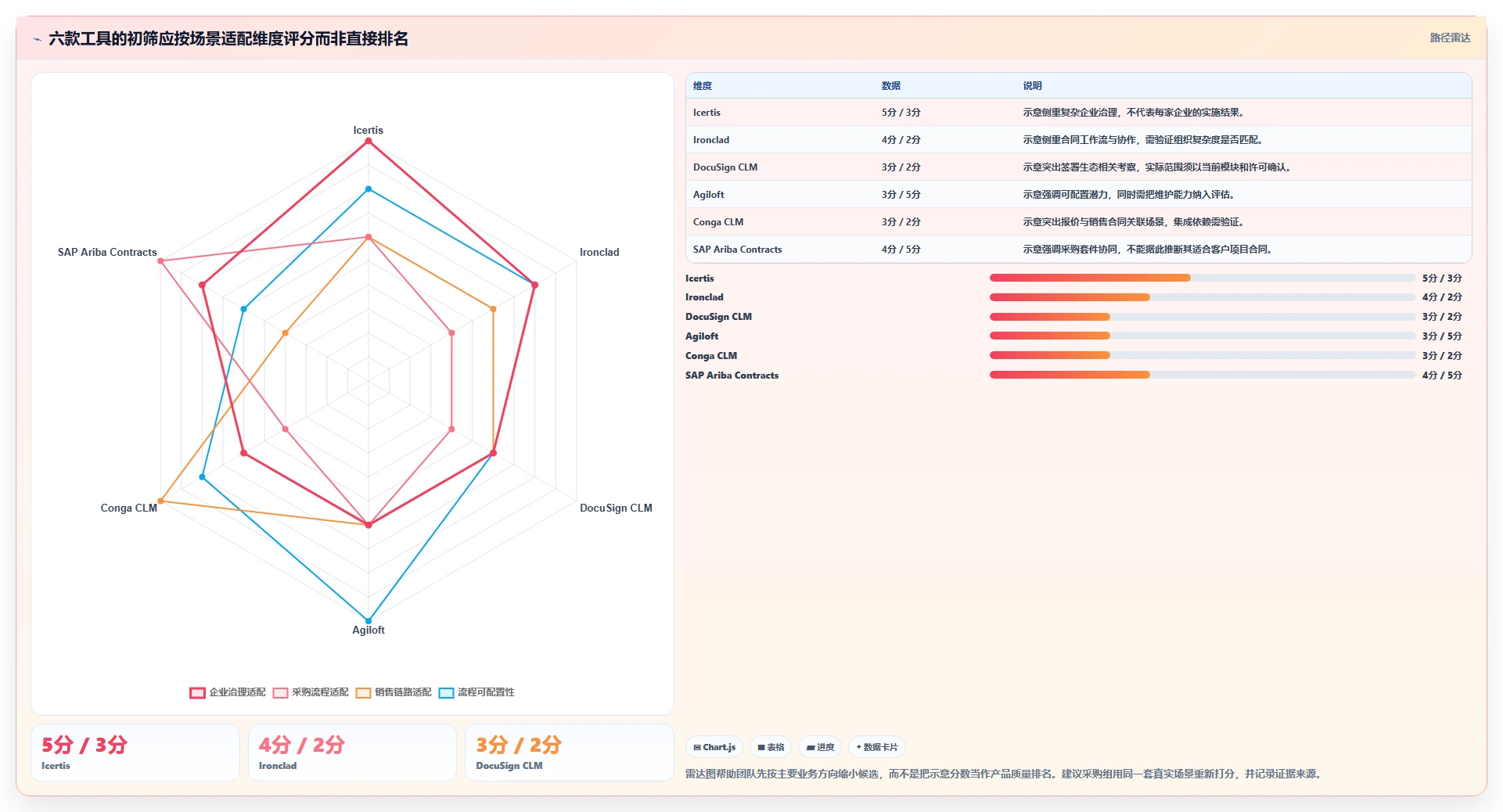Viewport: 1503px width, 812px height.
Task: Click the Icertis progress list label
Action: [699, 278]
